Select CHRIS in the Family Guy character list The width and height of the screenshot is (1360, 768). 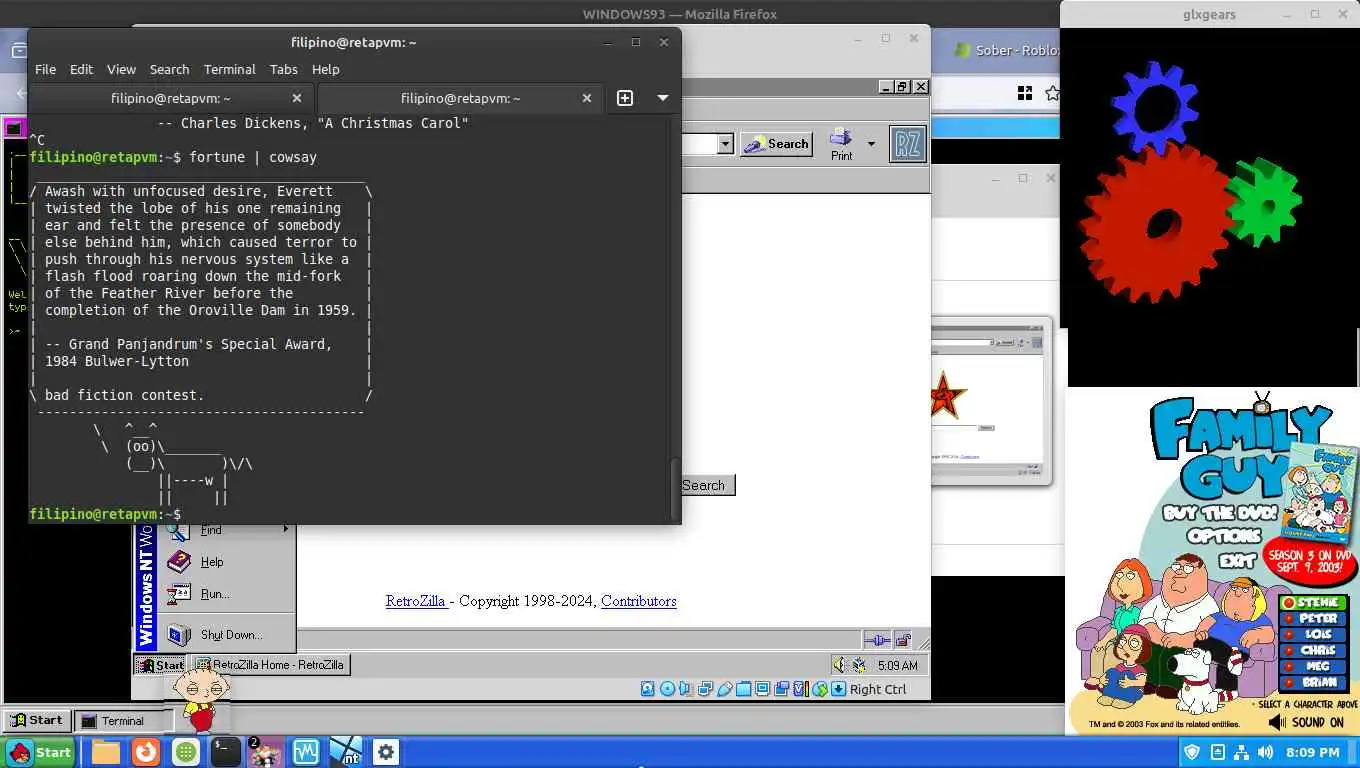click(1315, 651)
